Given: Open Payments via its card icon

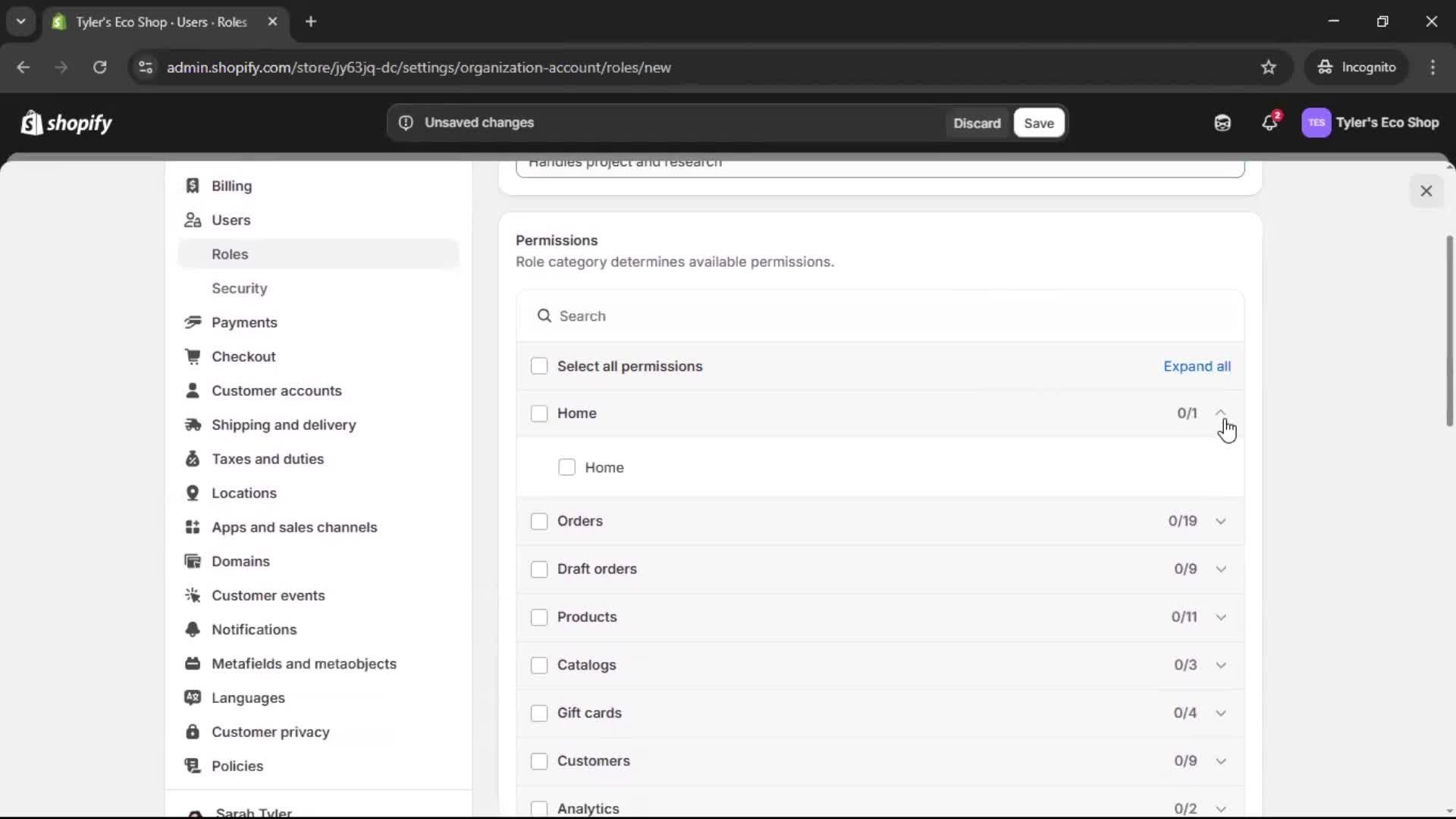Looking at the screenshot, I should point(193,322).
